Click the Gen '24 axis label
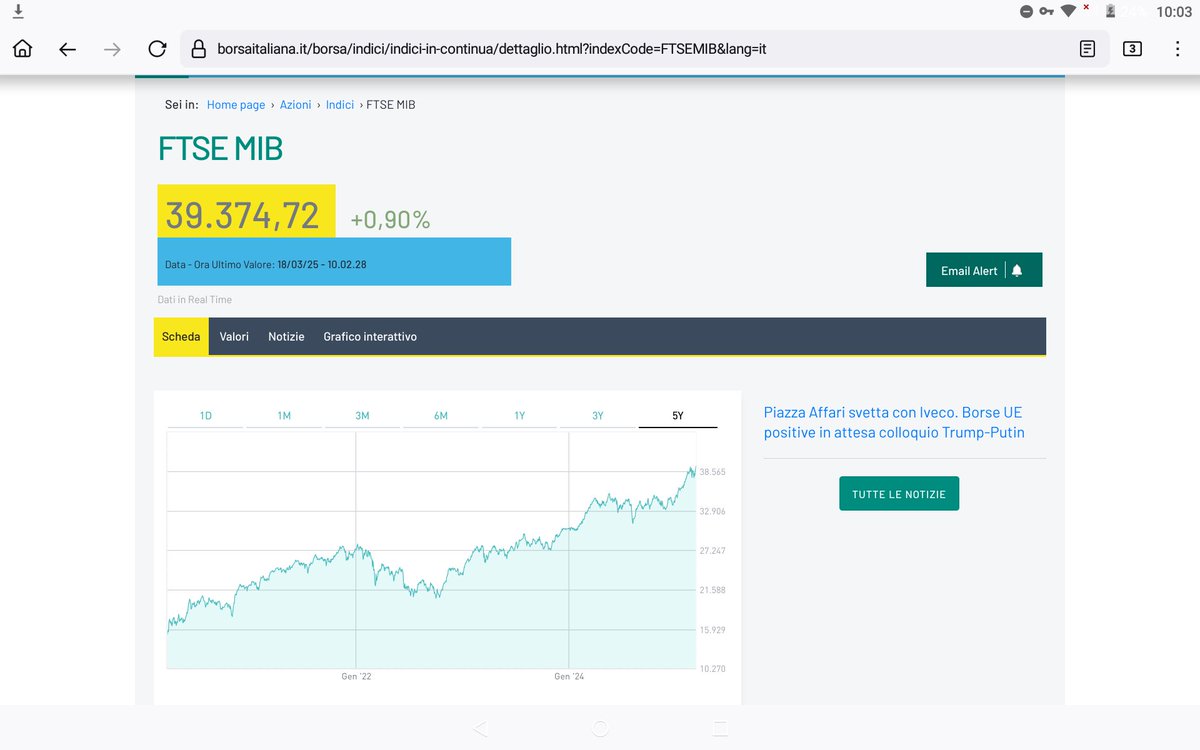This screenshot has width=1200, height=750. 569,677
